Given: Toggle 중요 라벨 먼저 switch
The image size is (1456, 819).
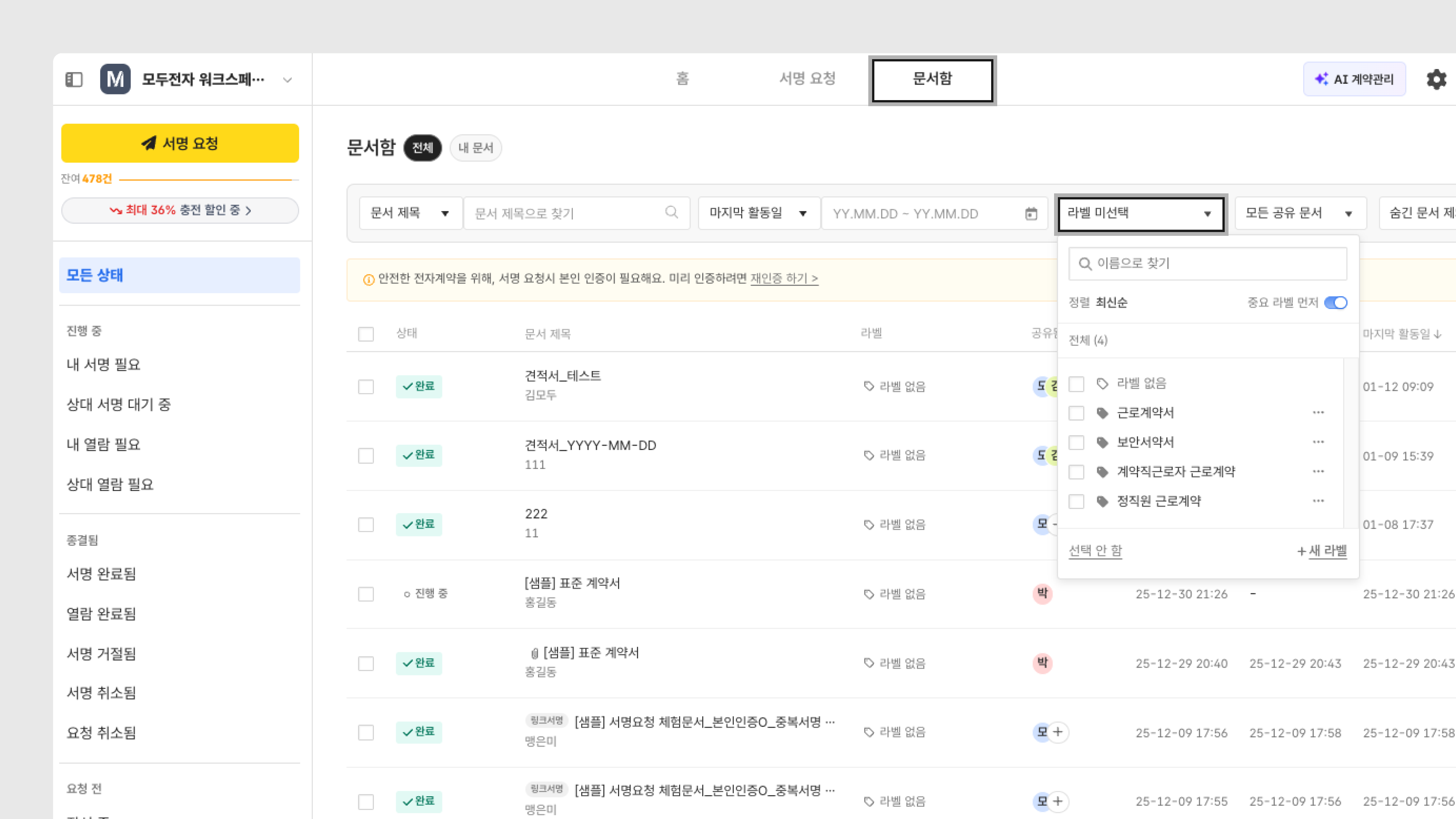Looking at the screenshot, I should (1335, 303).
